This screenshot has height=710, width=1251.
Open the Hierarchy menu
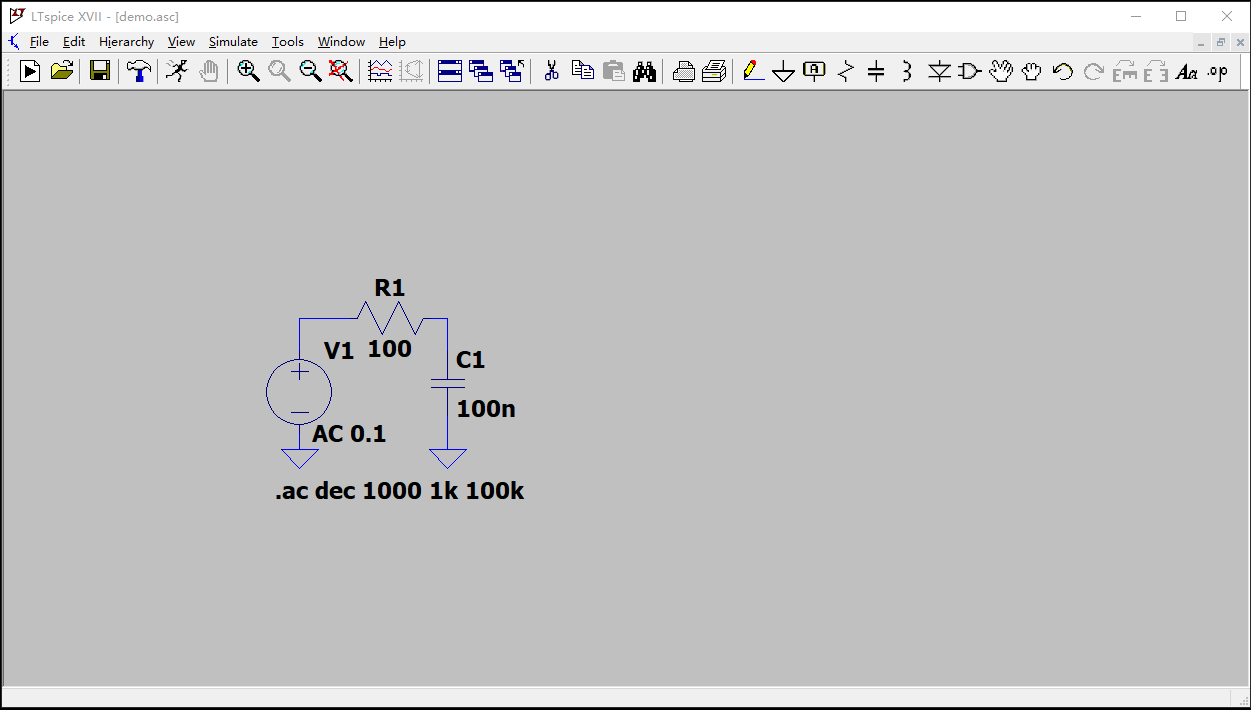pos(126,42)
